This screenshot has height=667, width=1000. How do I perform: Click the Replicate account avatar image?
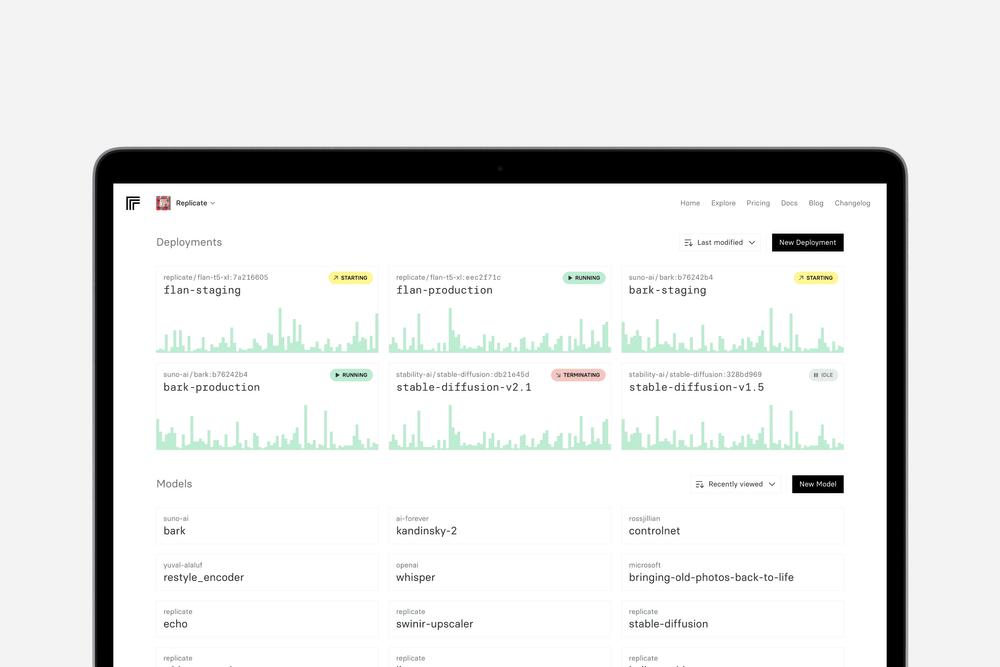click(x=163, y=203)
